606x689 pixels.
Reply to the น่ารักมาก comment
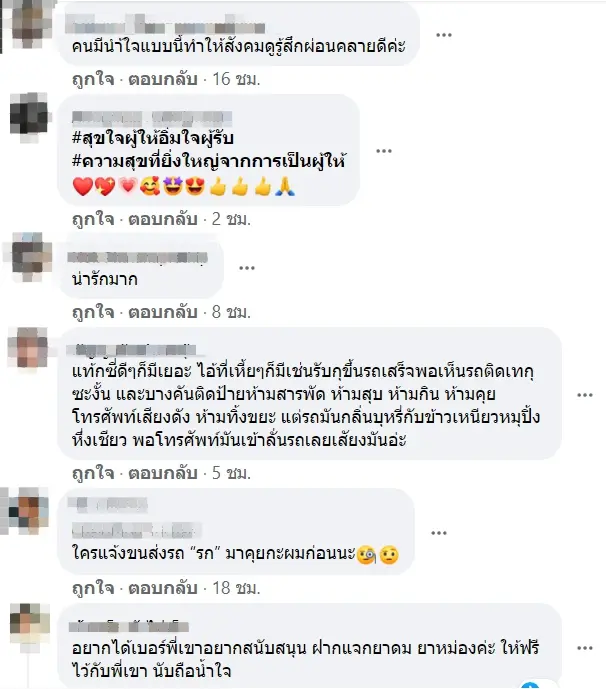(x=163, y=312)
